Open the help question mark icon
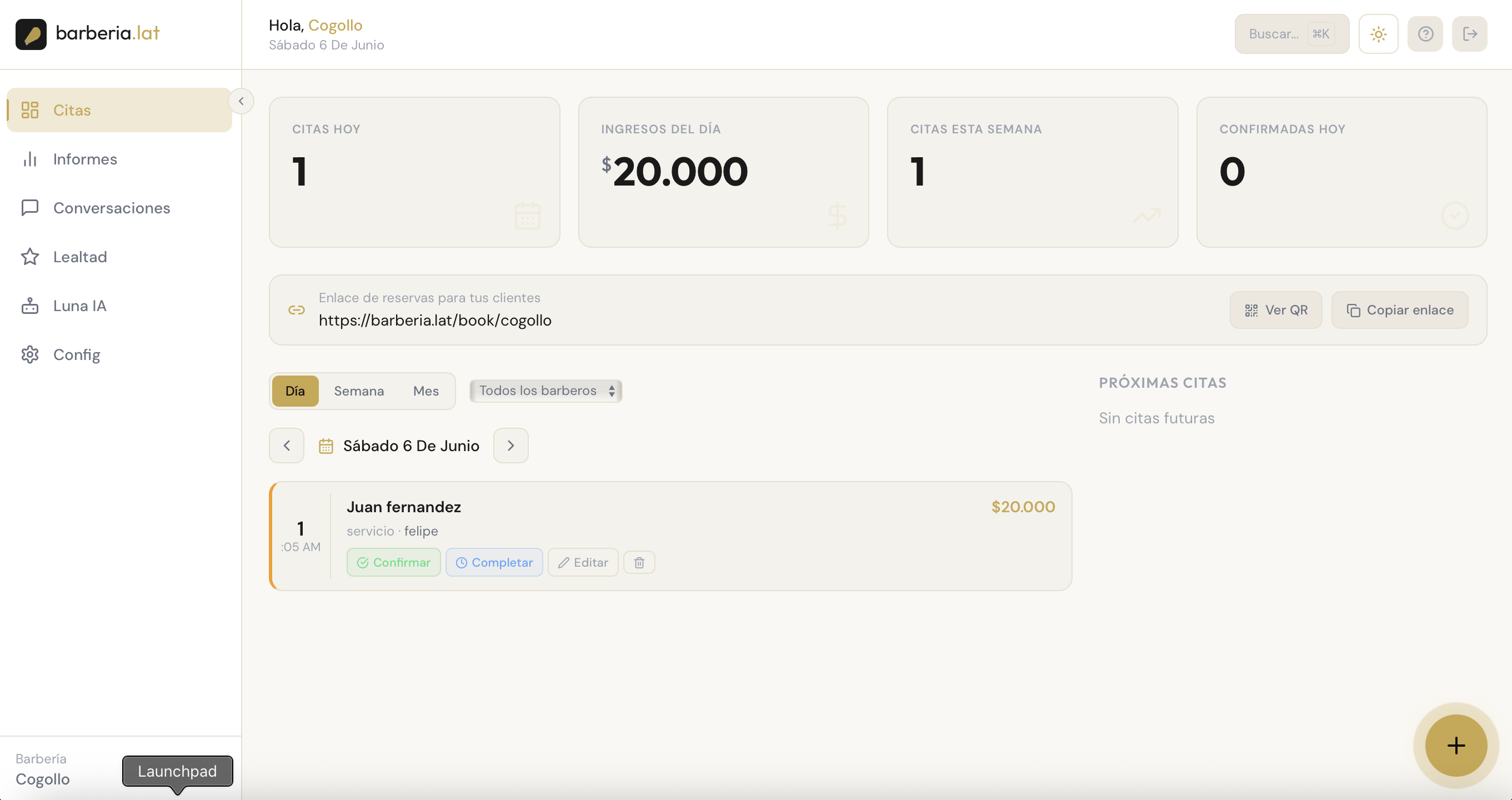Image resolution: width=1512 pixels, height=800 pixels. (1425, 34)
